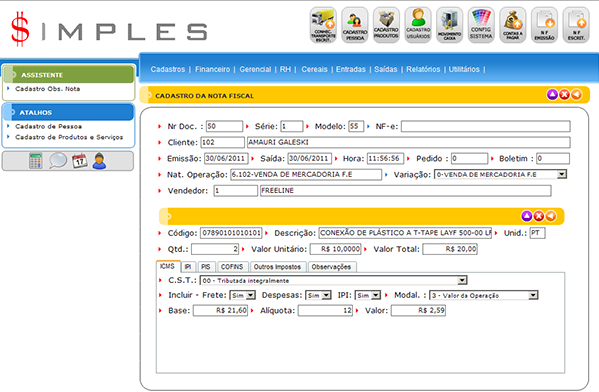Image resolution: width=599 pixels, height=392 pixels.
Task: Click Cadastro de Pessoa shortcut link
Action: tap(49, 126)
